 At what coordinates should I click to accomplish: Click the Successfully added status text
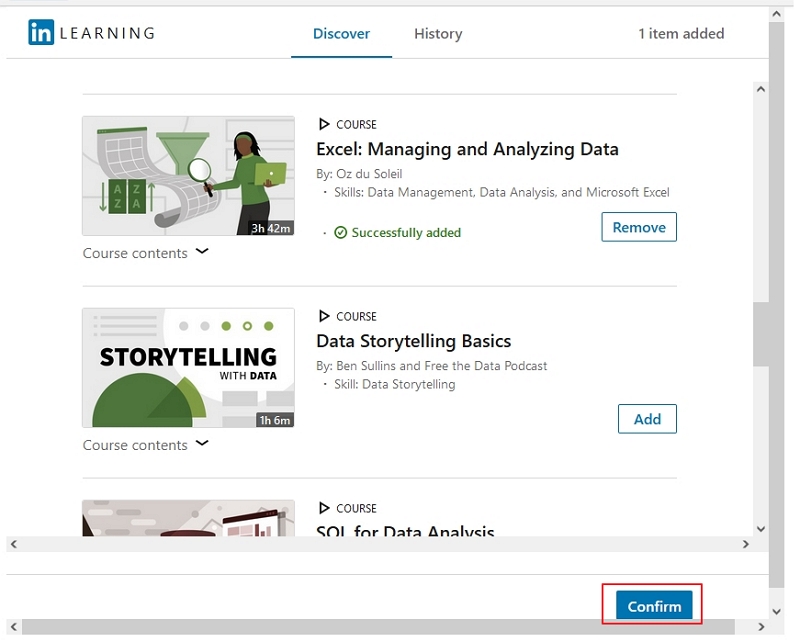(406, 233)
